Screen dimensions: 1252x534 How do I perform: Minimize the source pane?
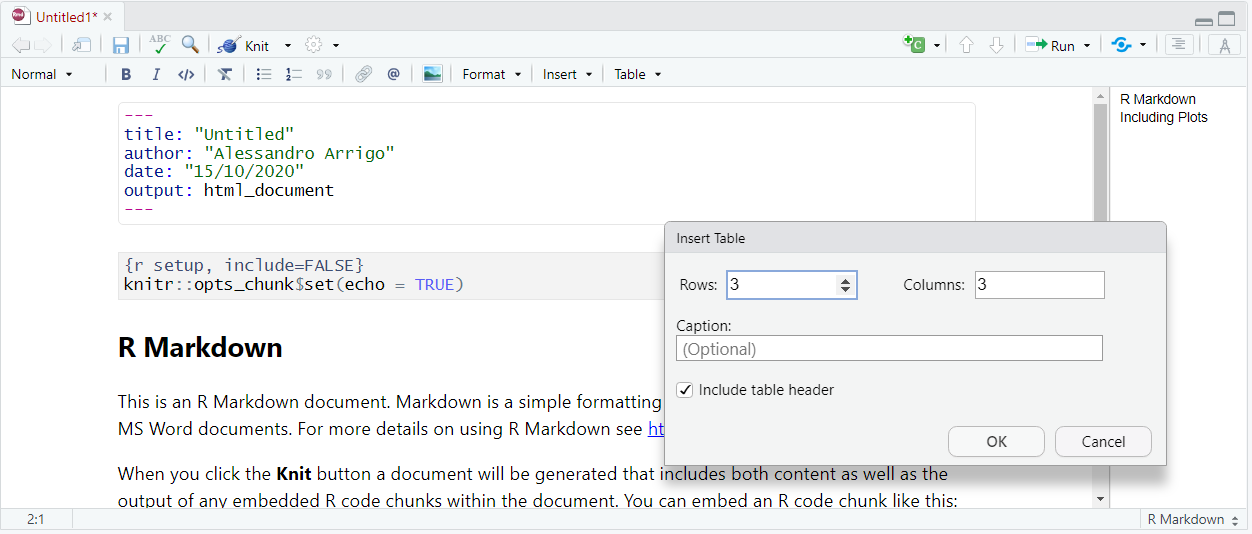pos(1204,21)
